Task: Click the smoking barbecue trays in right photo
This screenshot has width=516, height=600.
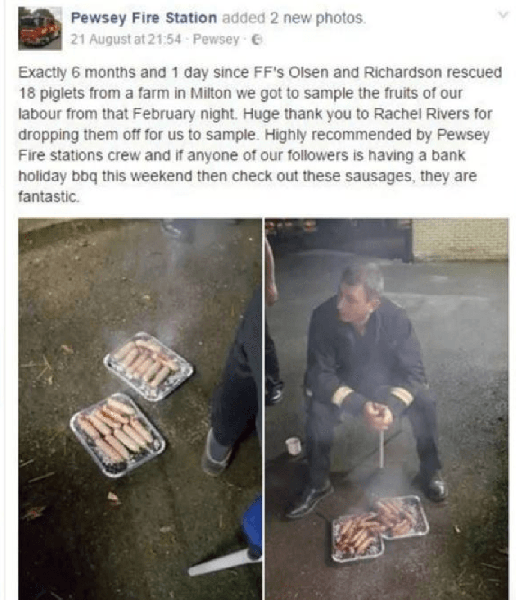Action: point(379,528)
